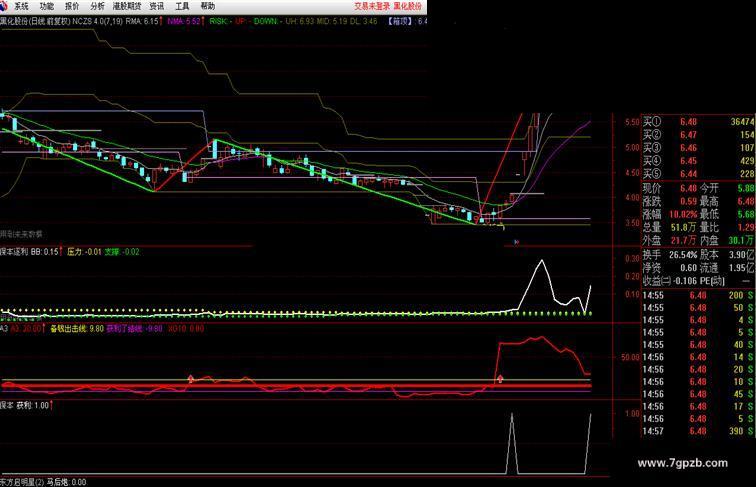
Task: Click the 4.00 price axis label
Action: tap(632, 198)
